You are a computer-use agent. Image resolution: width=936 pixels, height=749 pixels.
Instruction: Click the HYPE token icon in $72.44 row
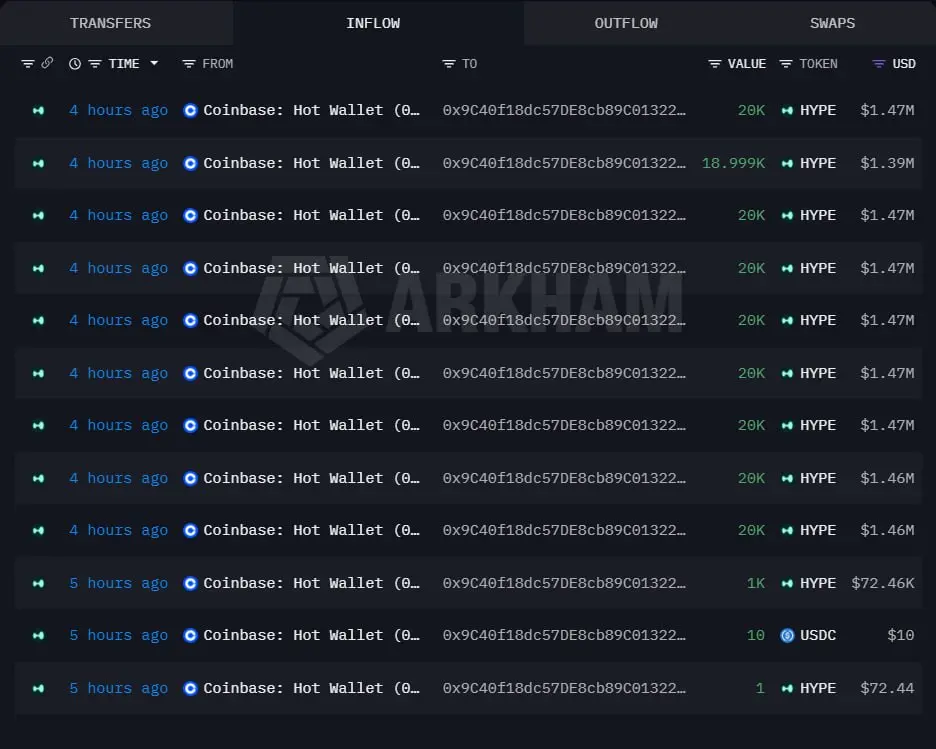click(787, 689)
